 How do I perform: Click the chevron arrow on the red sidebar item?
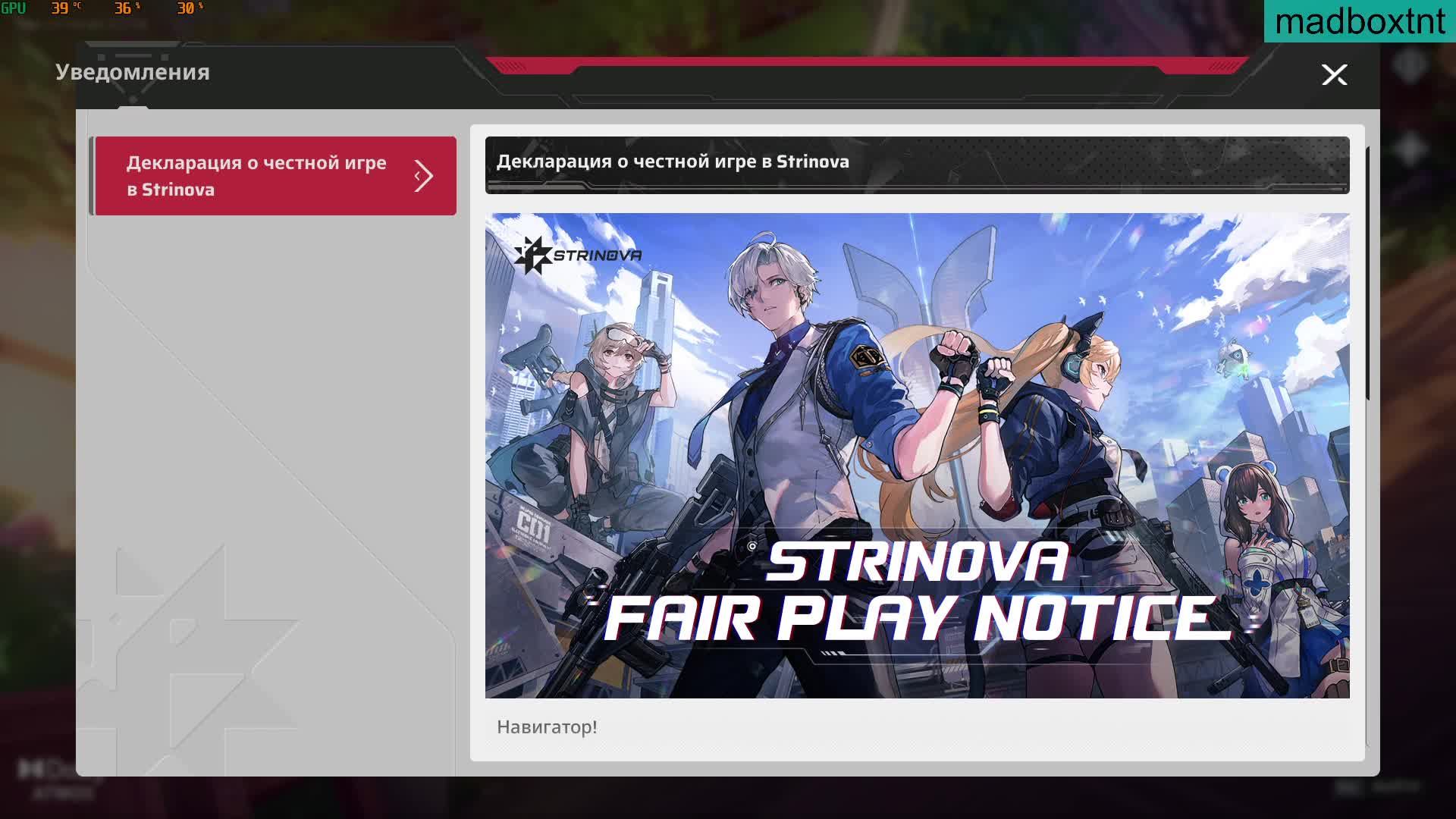423,176
